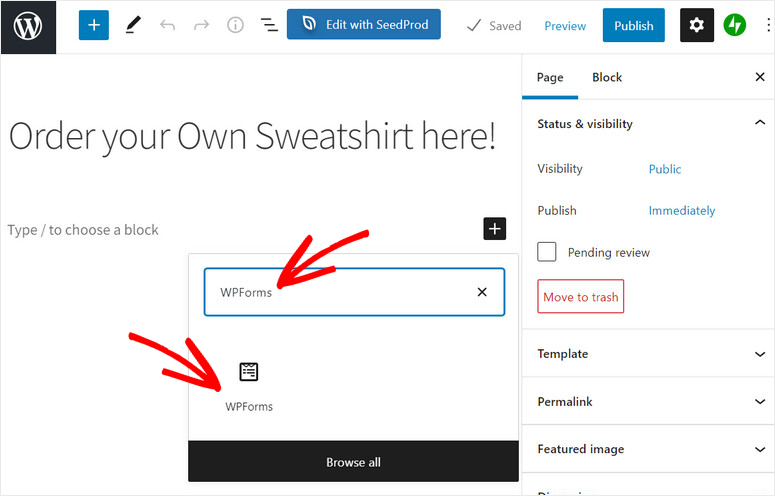Screen dimensions: 775x496
Task: Open the Preview link
Action: pos(565,26)
